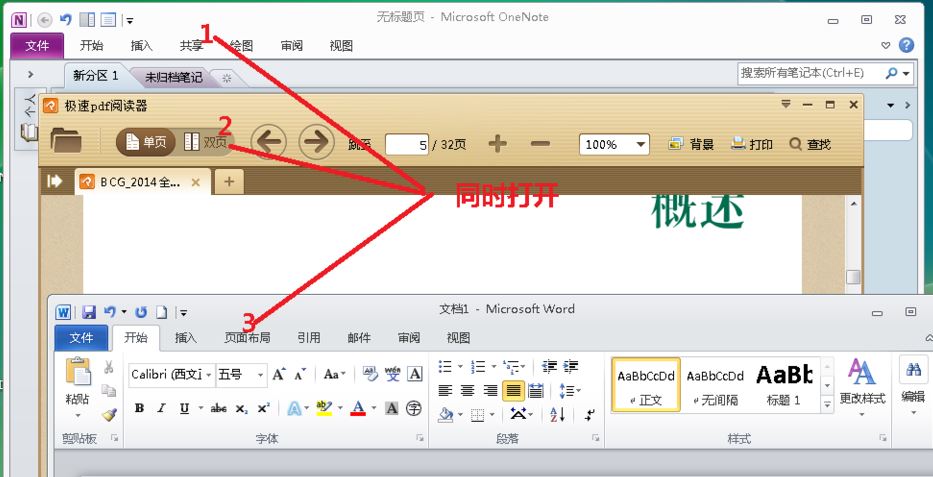Toggle Character Shading (gray A) in Word
The image size is (933, 477).
[x=392, y=408]
